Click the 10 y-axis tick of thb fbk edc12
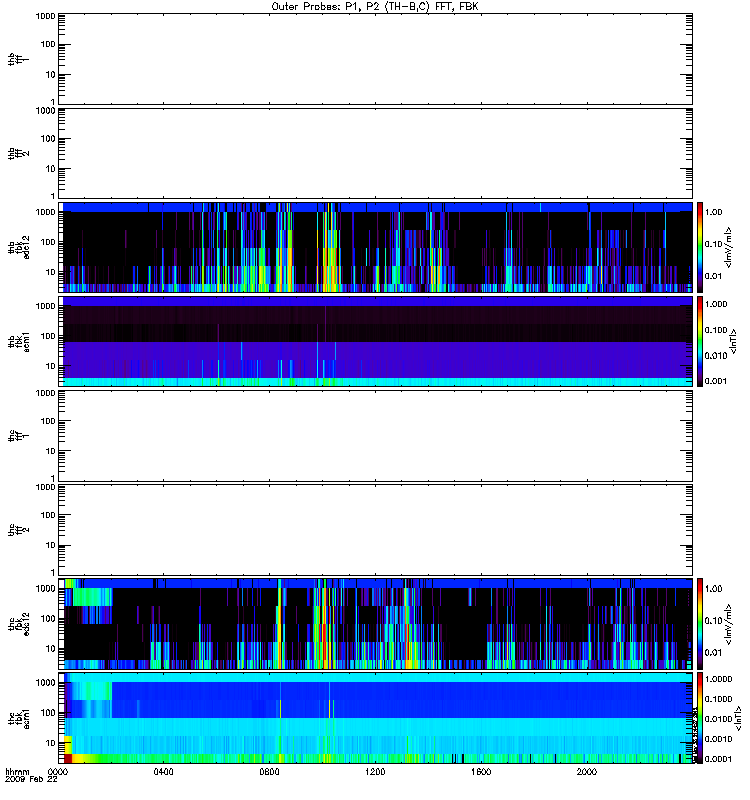The height and width of the screenshot is (800, 750). pos(51,272)
